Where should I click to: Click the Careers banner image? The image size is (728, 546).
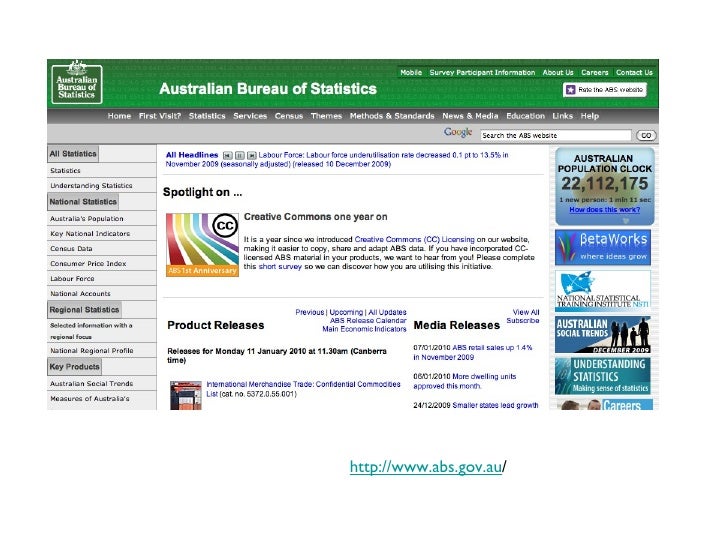click(603, 404)
